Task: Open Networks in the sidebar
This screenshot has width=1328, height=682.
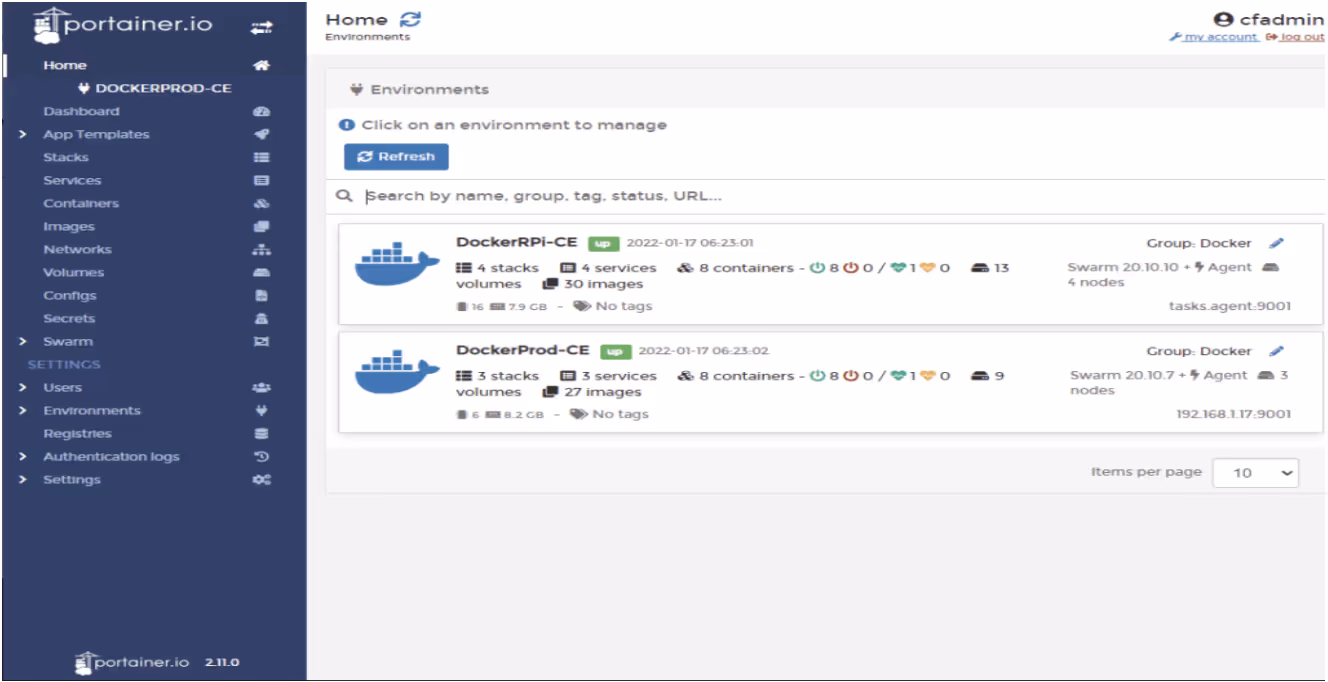Action: 77,250
